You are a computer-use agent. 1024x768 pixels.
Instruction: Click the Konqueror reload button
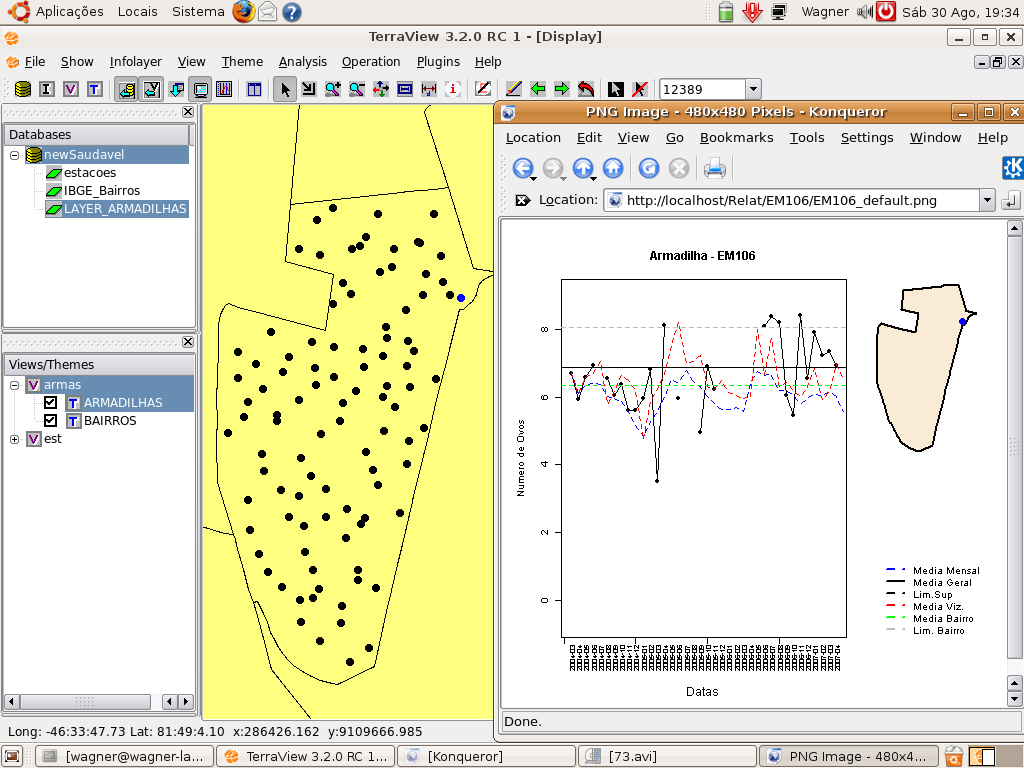coord(649,168)
